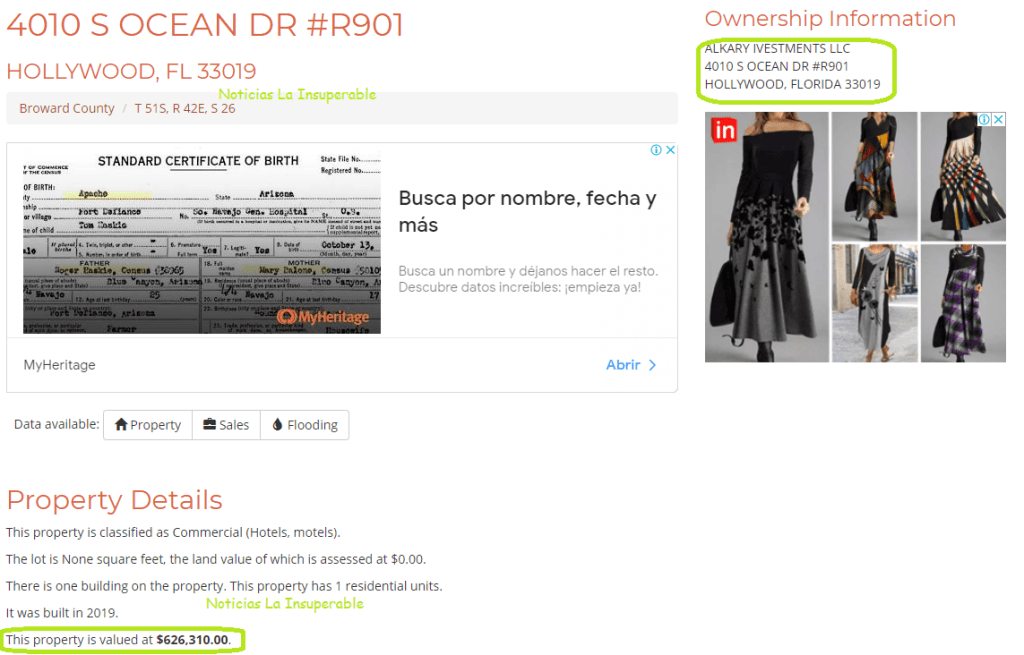Close the MyHeritage ad with X icon

coord(670,150)
